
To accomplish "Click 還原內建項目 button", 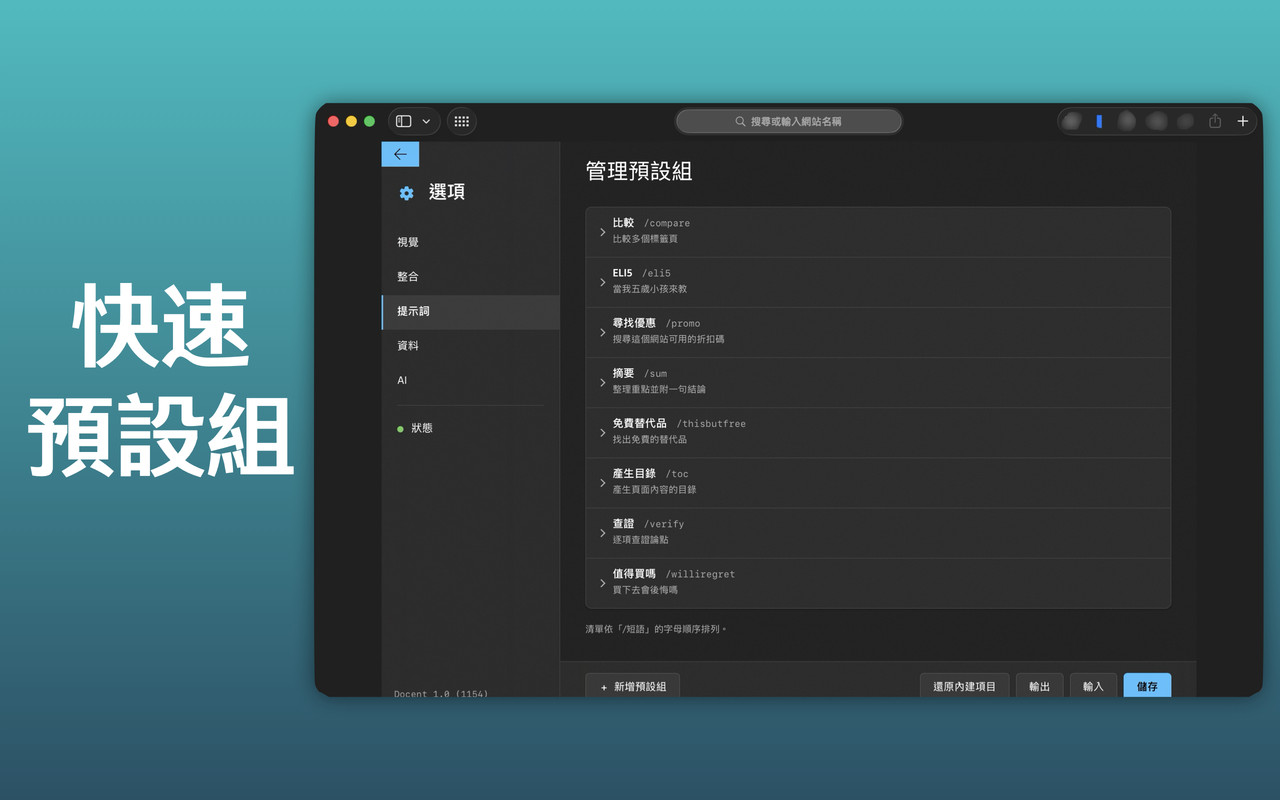I will point(964,686).
